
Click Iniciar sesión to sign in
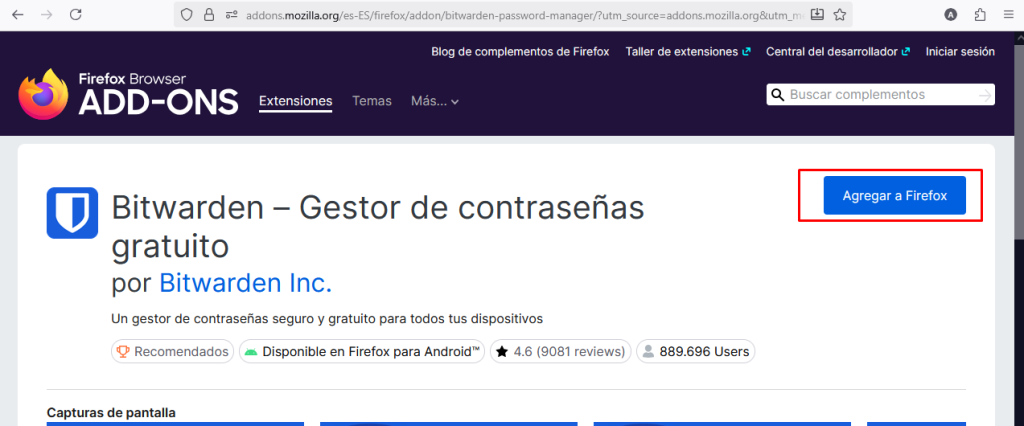(x=960, y=51)
